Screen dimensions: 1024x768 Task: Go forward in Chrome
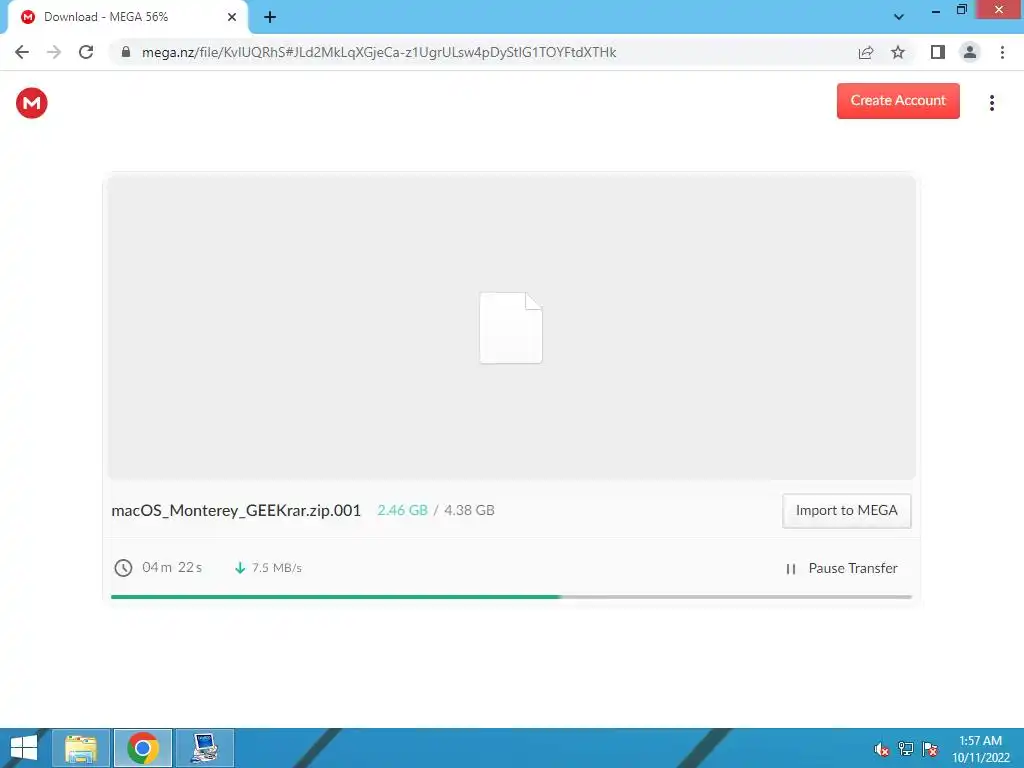pyautogui.click(x=54, y=52)
